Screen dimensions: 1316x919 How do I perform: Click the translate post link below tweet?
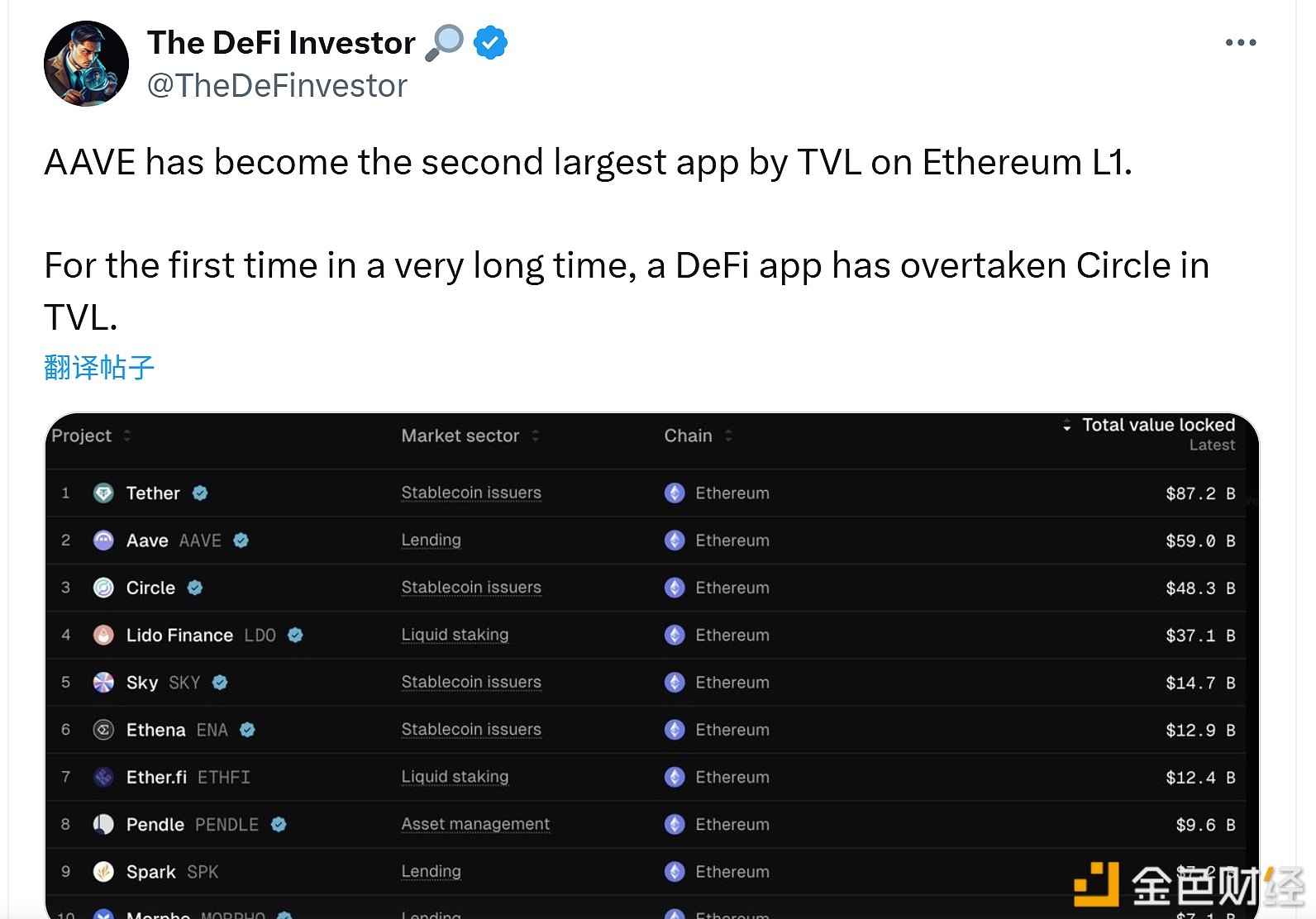[99, 368]
